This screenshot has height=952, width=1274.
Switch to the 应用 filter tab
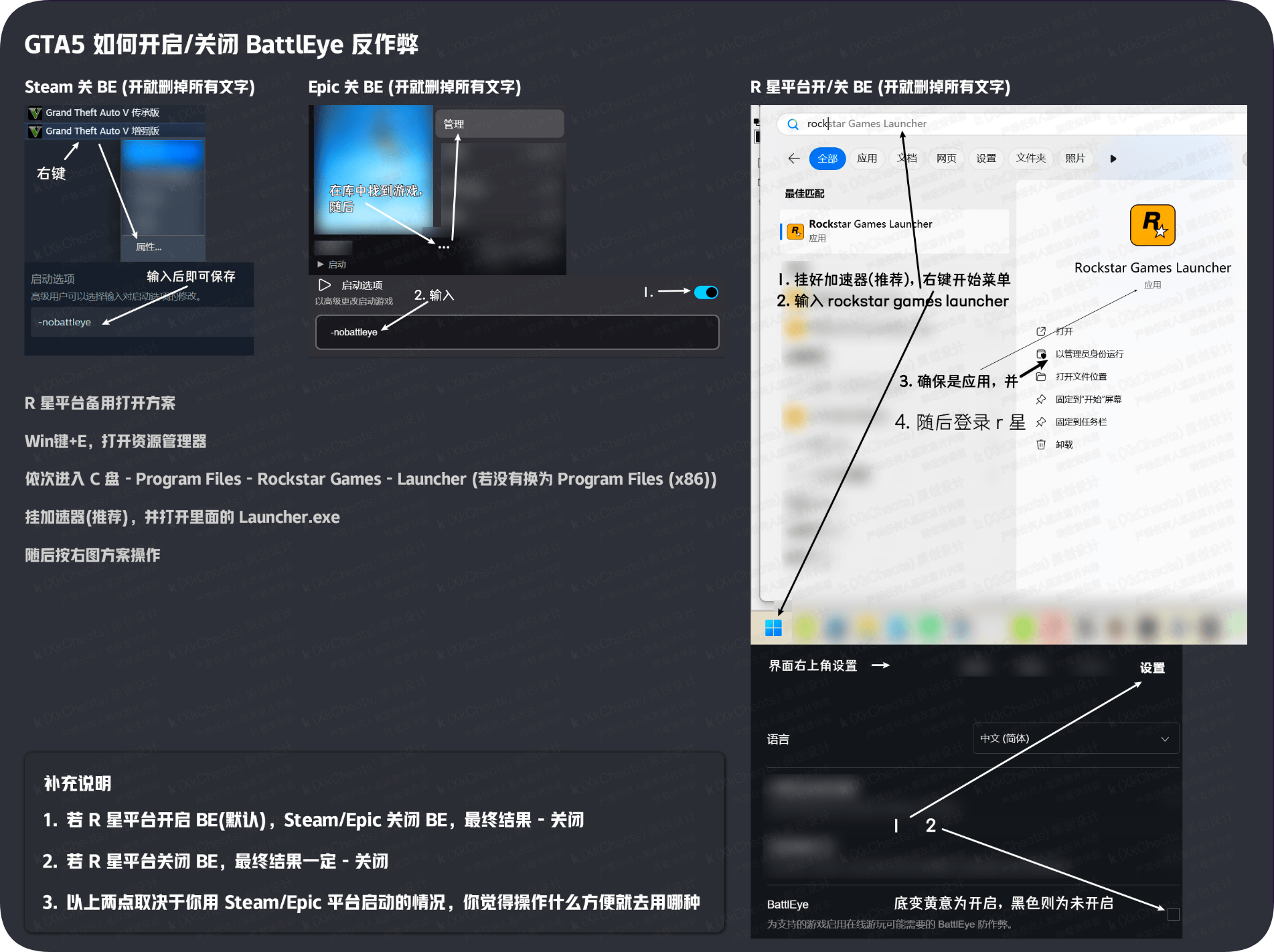868,159
